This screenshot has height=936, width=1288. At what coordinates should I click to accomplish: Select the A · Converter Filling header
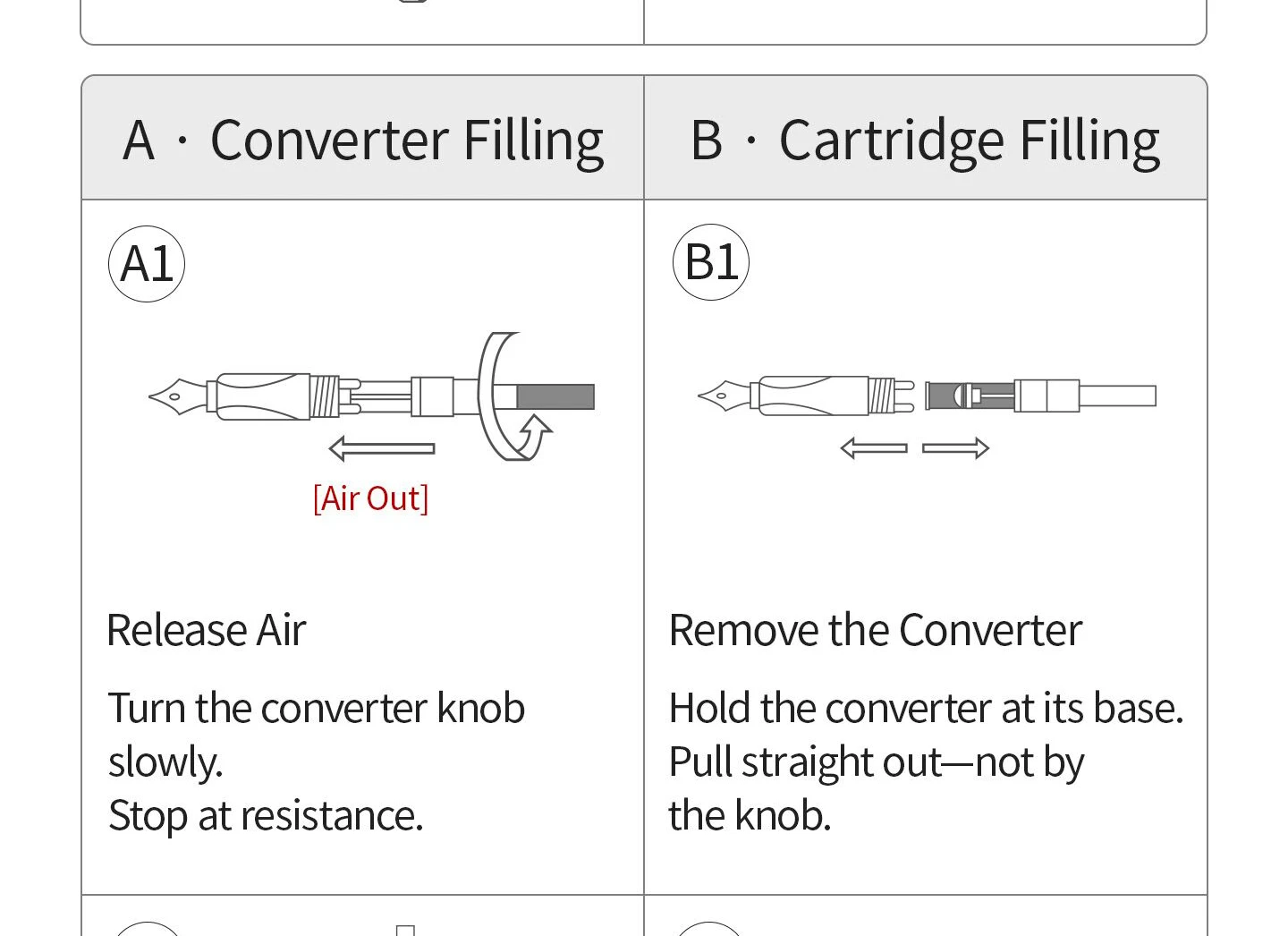coord(363,140)
